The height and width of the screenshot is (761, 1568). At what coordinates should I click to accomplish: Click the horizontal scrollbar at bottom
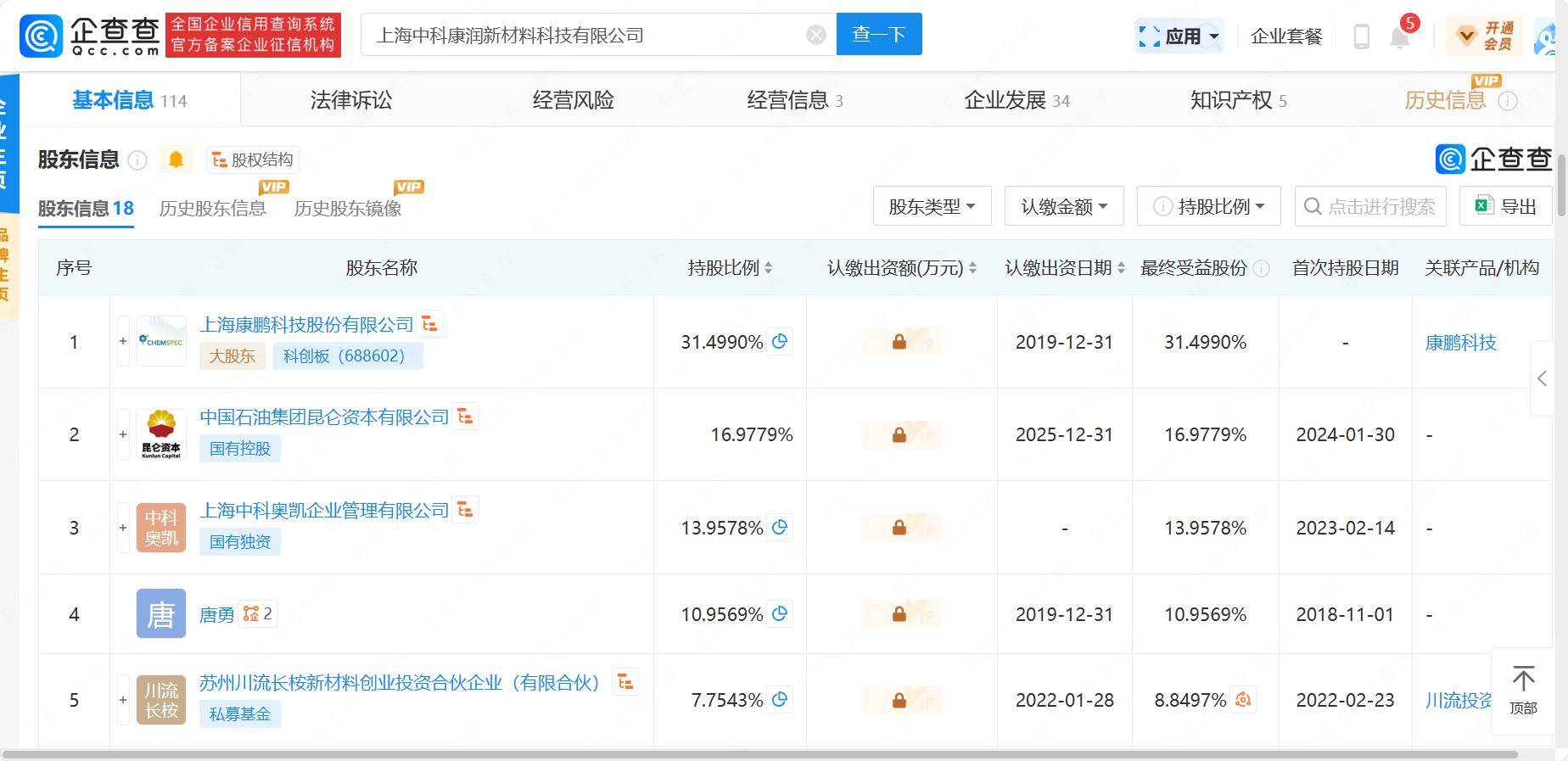759,754
